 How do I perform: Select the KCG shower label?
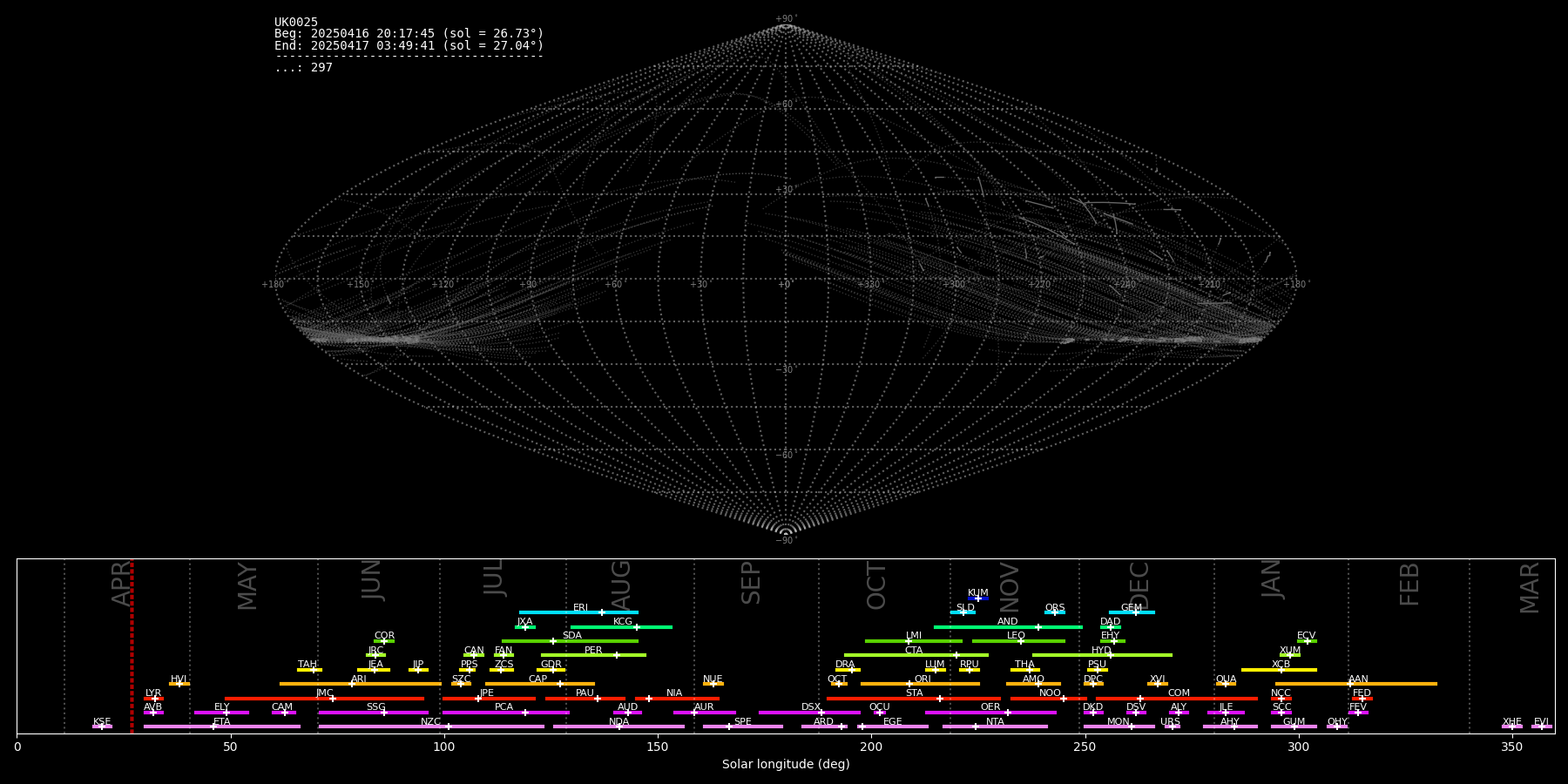point(623,622)
